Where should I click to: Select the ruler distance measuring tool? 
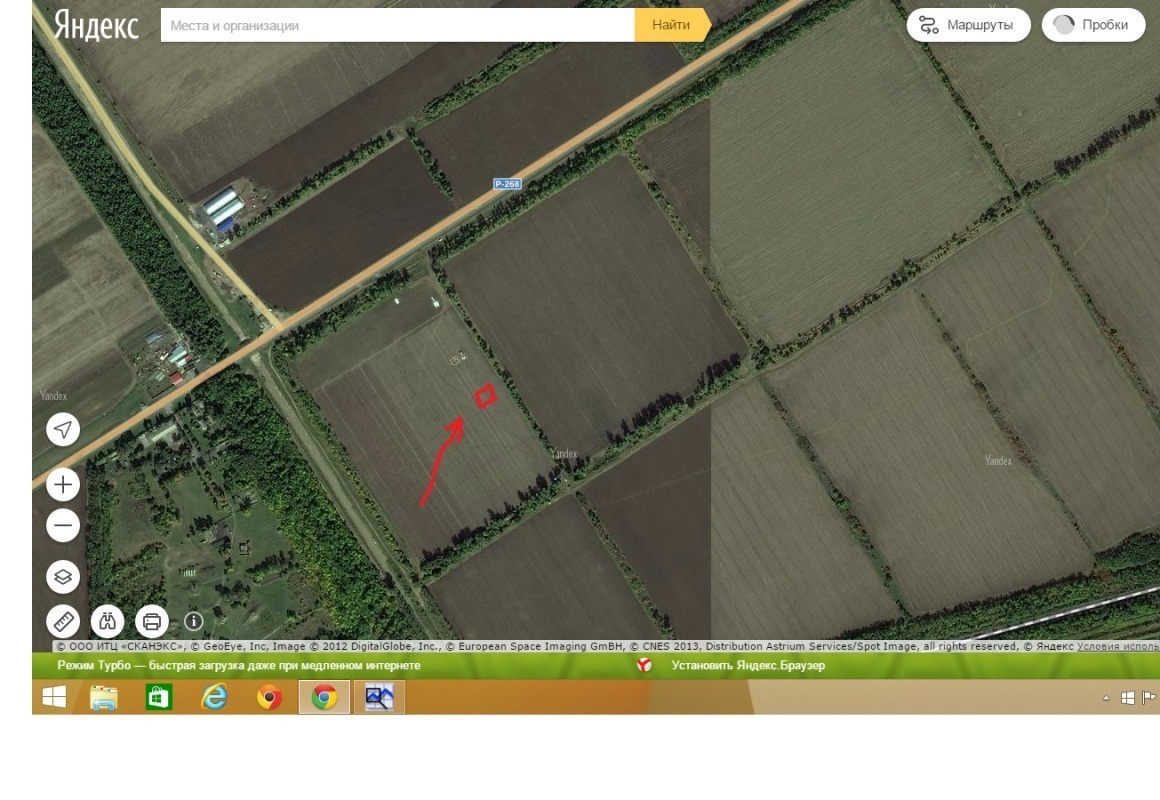coord(63,622)
